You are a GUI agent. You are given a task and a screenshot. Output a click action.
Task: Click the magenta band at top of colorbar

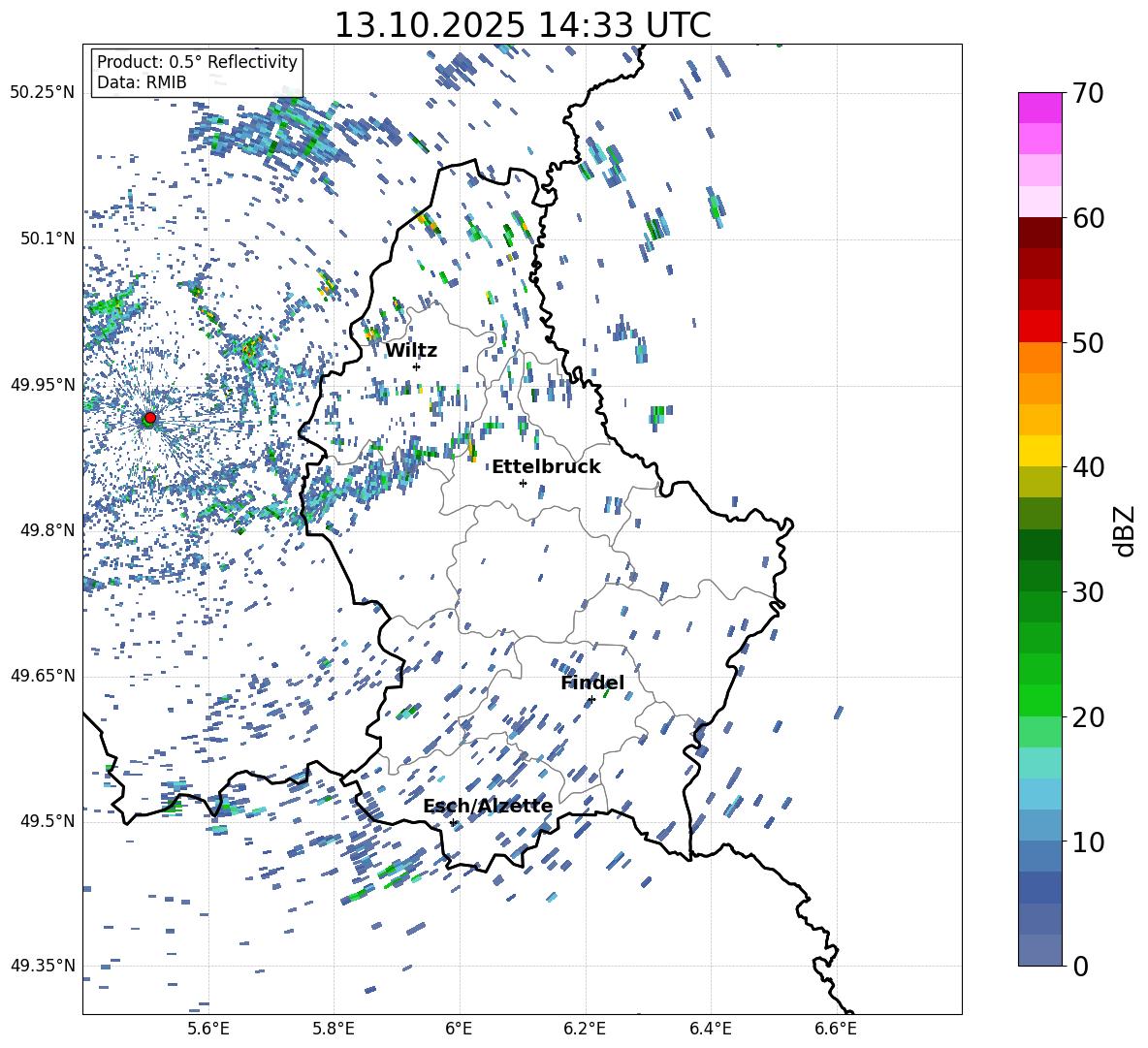pos(1040,108)
